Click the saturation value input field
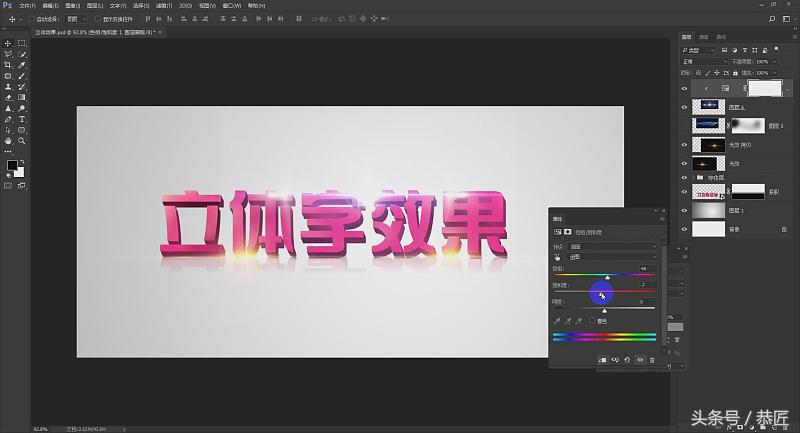Viewport: 800px width, 433px height. point(647,285)
